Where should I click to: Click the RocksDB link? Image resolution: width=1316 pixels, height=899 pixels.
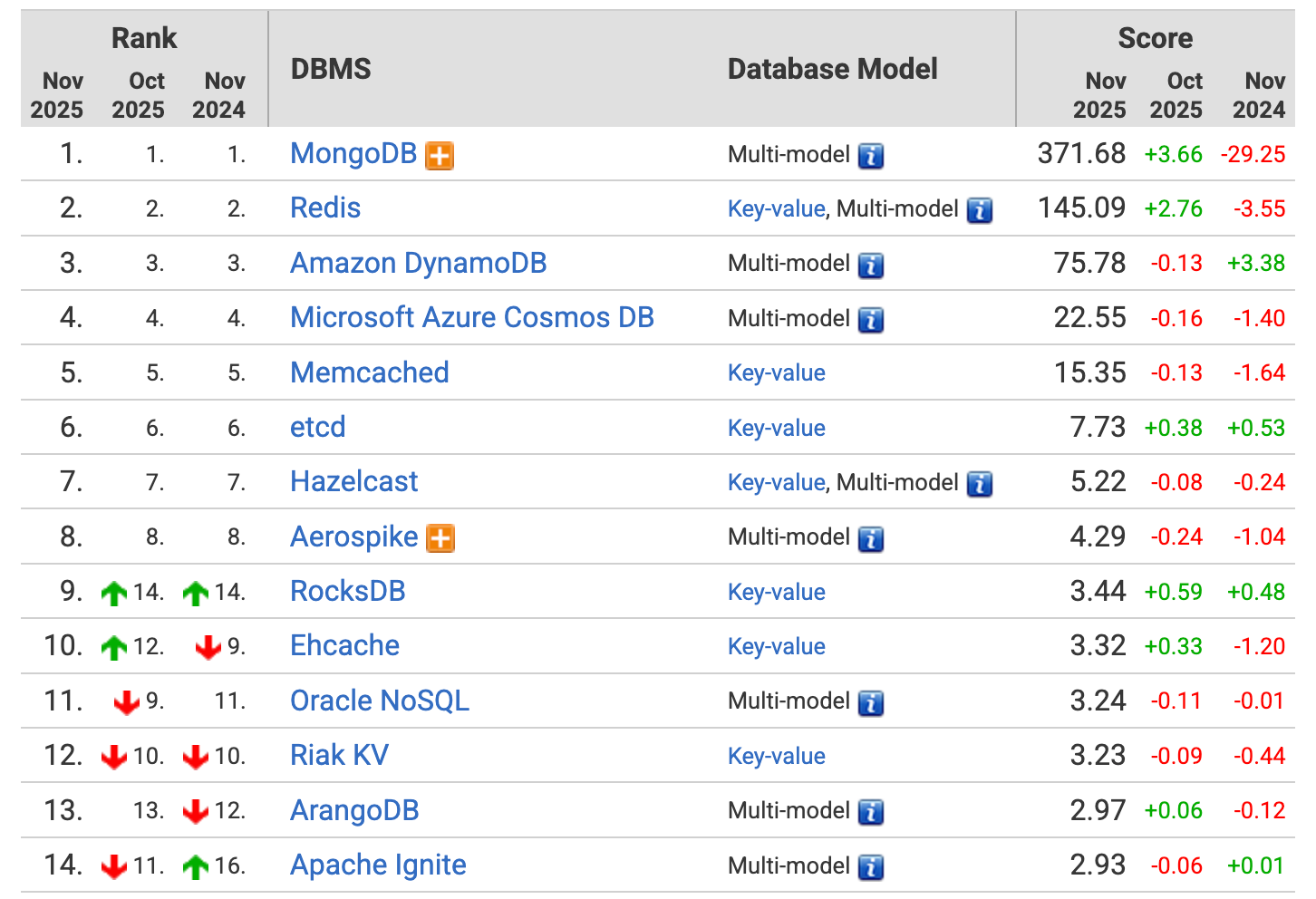tap(347, 591)
